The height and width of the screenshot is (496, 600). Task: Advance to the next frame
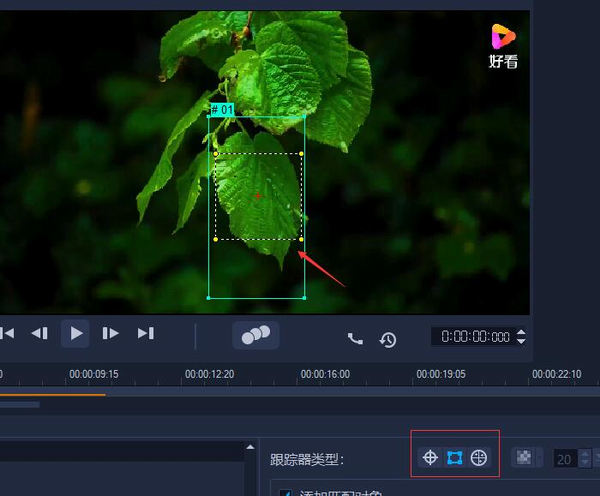(x=111, y=333)
